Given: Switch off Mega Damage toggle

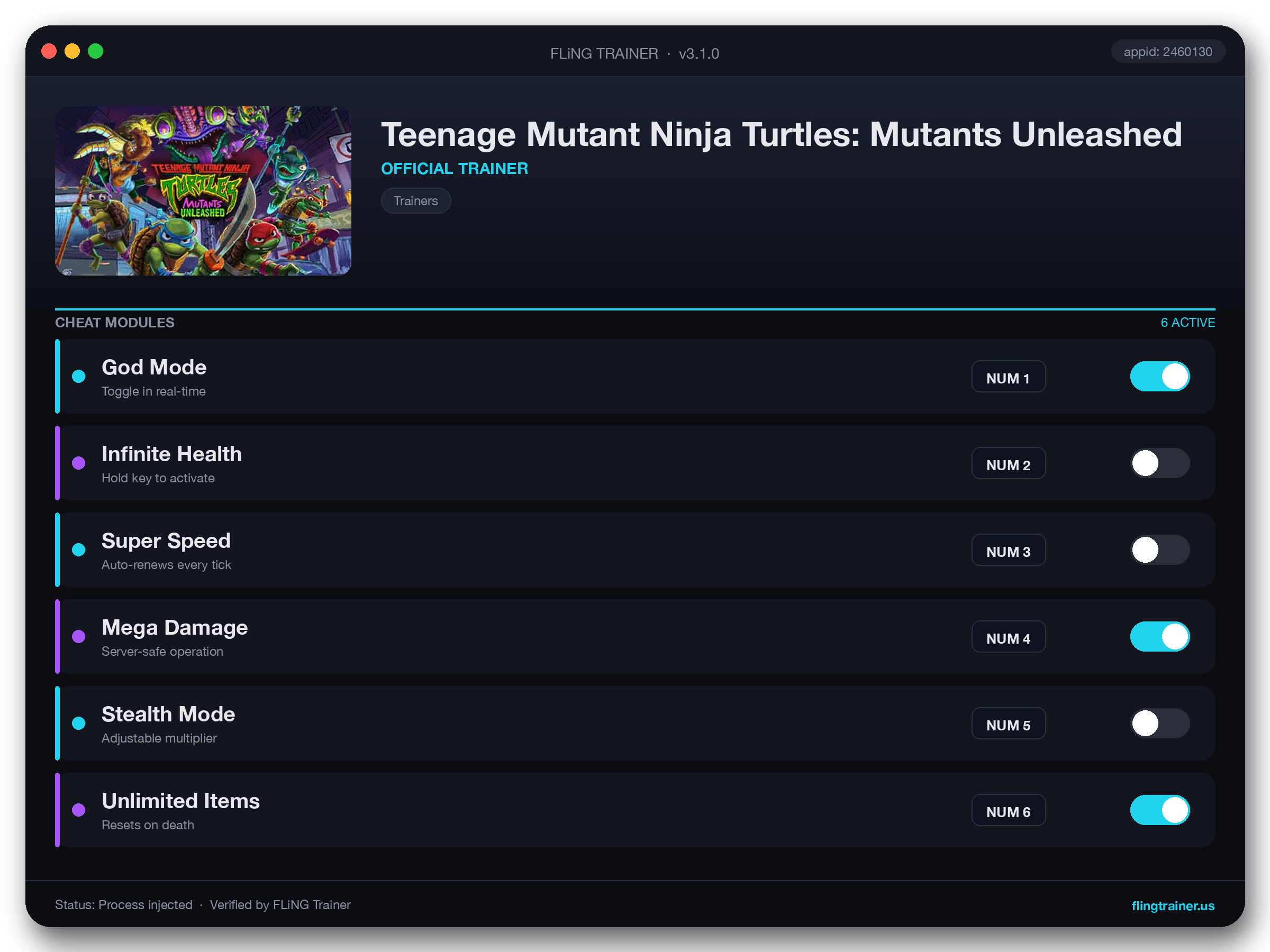Looking at the screenshot, I should [x=1160, y=636].
